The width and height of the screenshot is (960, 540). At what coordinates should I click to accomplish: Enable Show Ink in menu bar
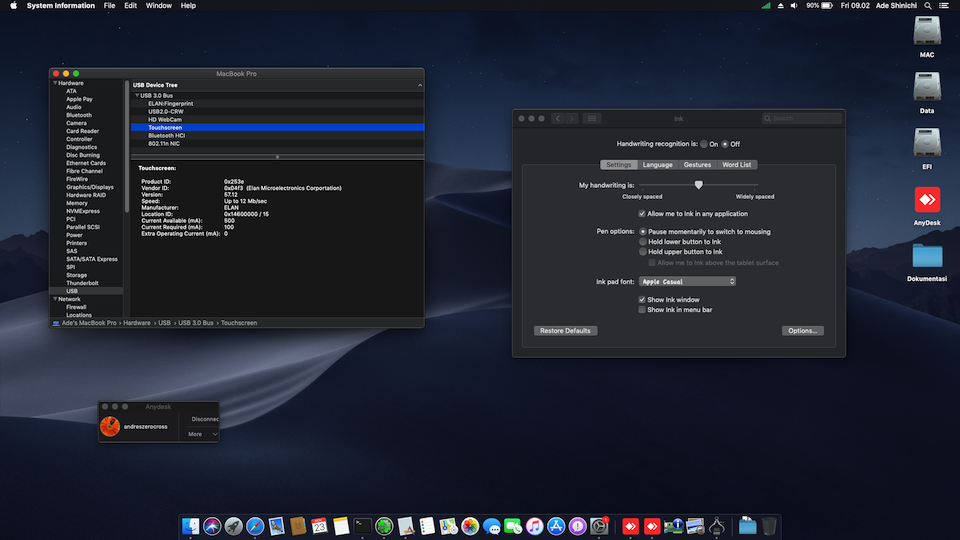point(642,310)
